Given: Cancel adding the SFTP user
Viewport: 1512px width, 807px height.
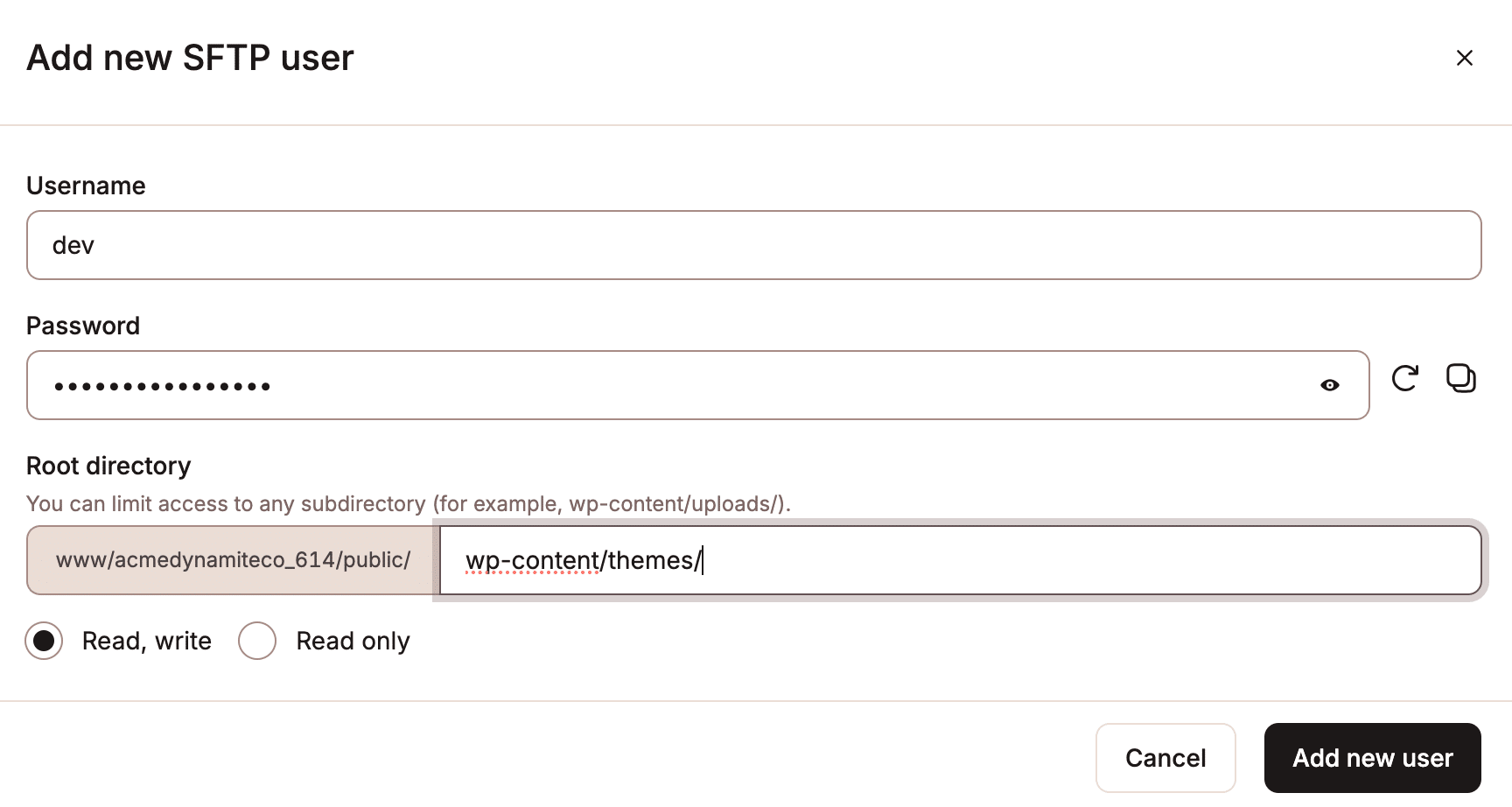Looking at the screenshot, I should [1165, 757].
